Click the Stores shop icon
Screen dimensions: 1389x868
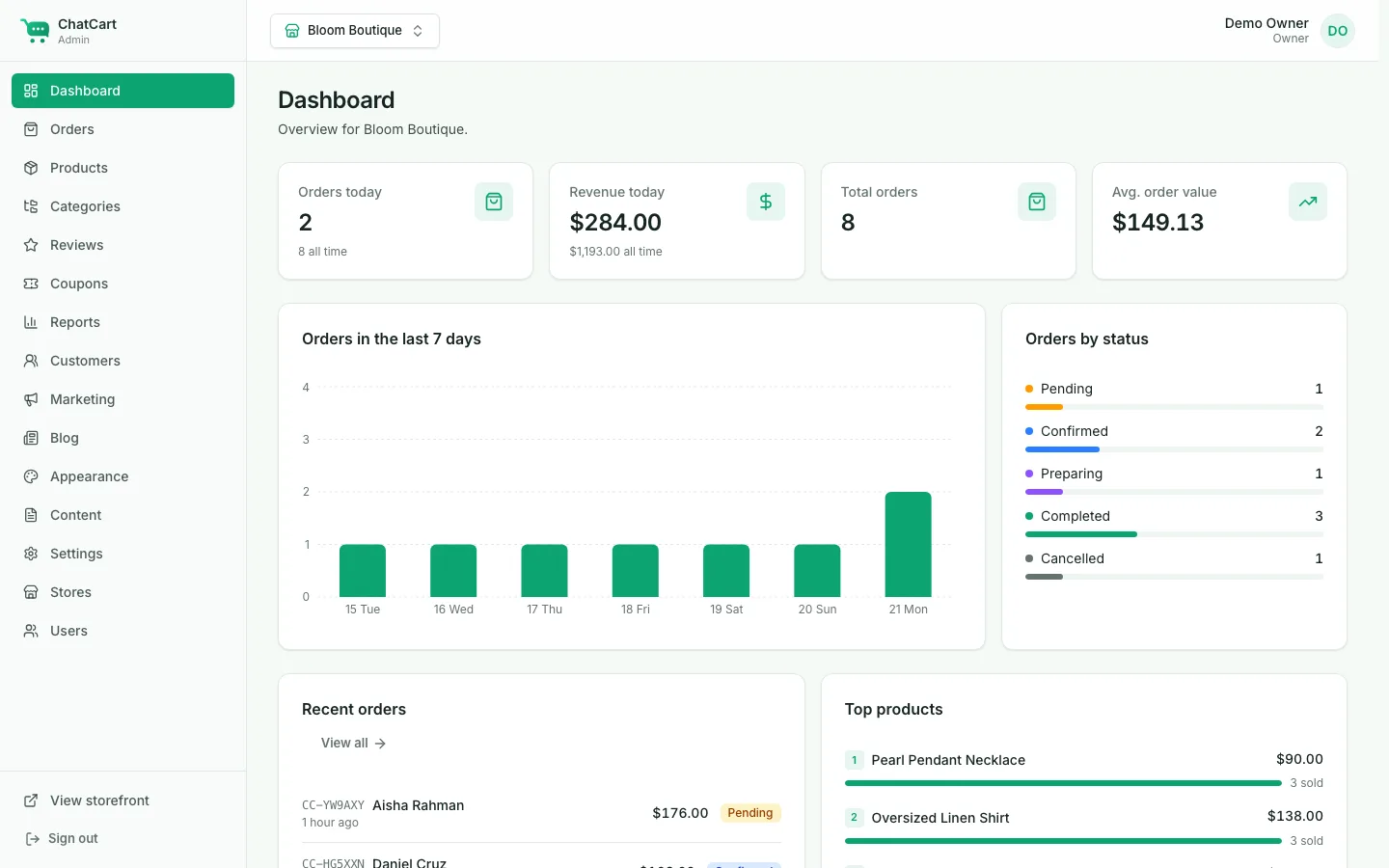click(x=31, y=592)
